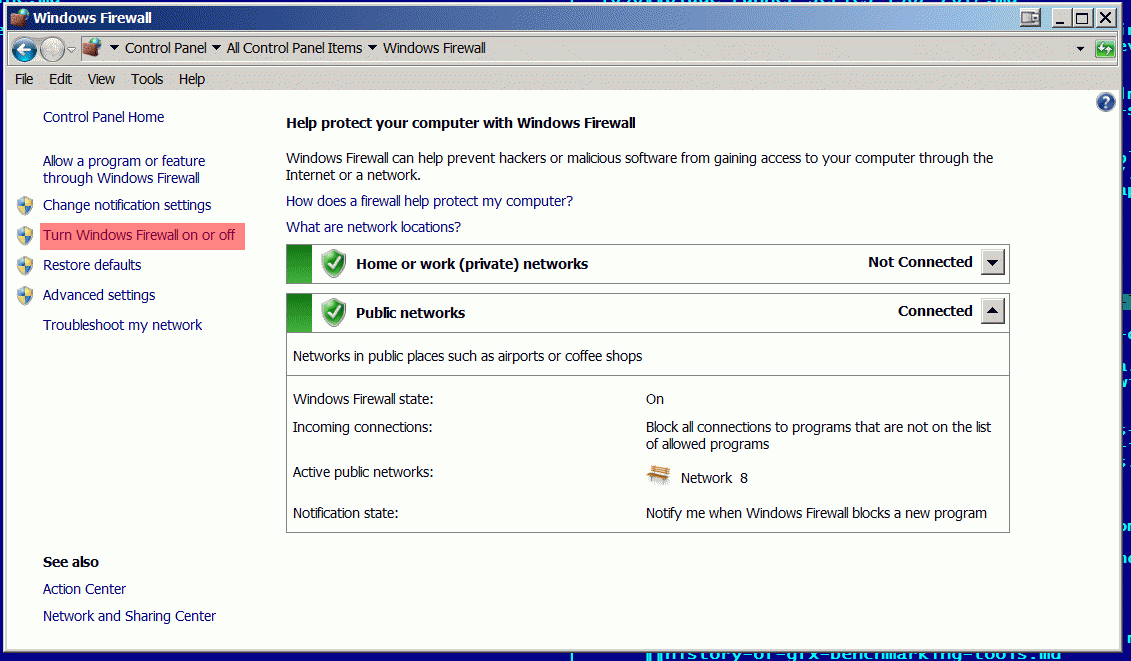
Task: Open the address bar history dropdown
Action: pos(1080,48)
